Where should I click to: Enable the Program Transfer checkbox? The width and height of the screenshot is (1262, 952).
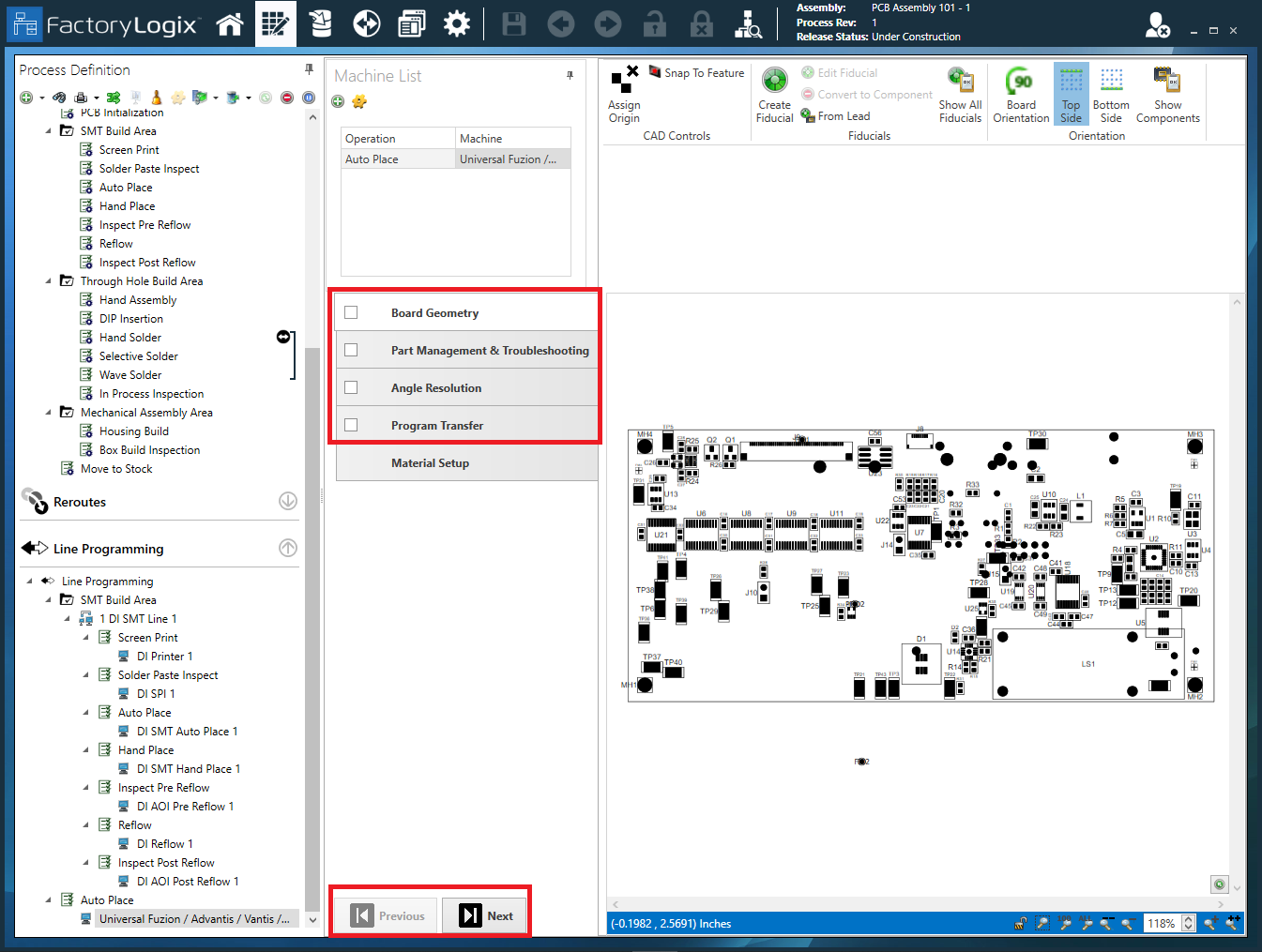(x=351, y=425)
